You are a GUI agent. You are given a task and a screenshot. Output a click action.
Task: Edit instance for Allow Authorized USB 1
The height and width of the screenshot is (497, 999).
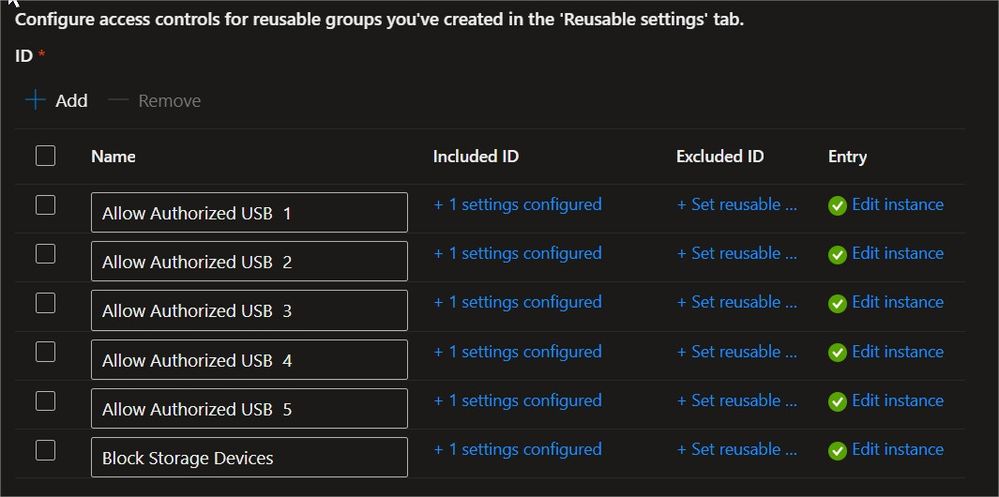click(898, 204)
